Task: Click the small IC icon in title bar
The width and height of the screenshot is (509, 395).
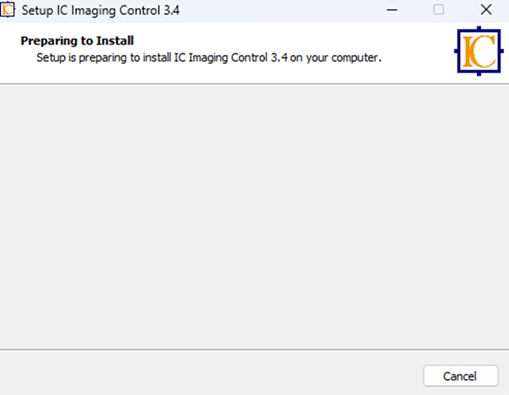Action: tap(7, 10)
